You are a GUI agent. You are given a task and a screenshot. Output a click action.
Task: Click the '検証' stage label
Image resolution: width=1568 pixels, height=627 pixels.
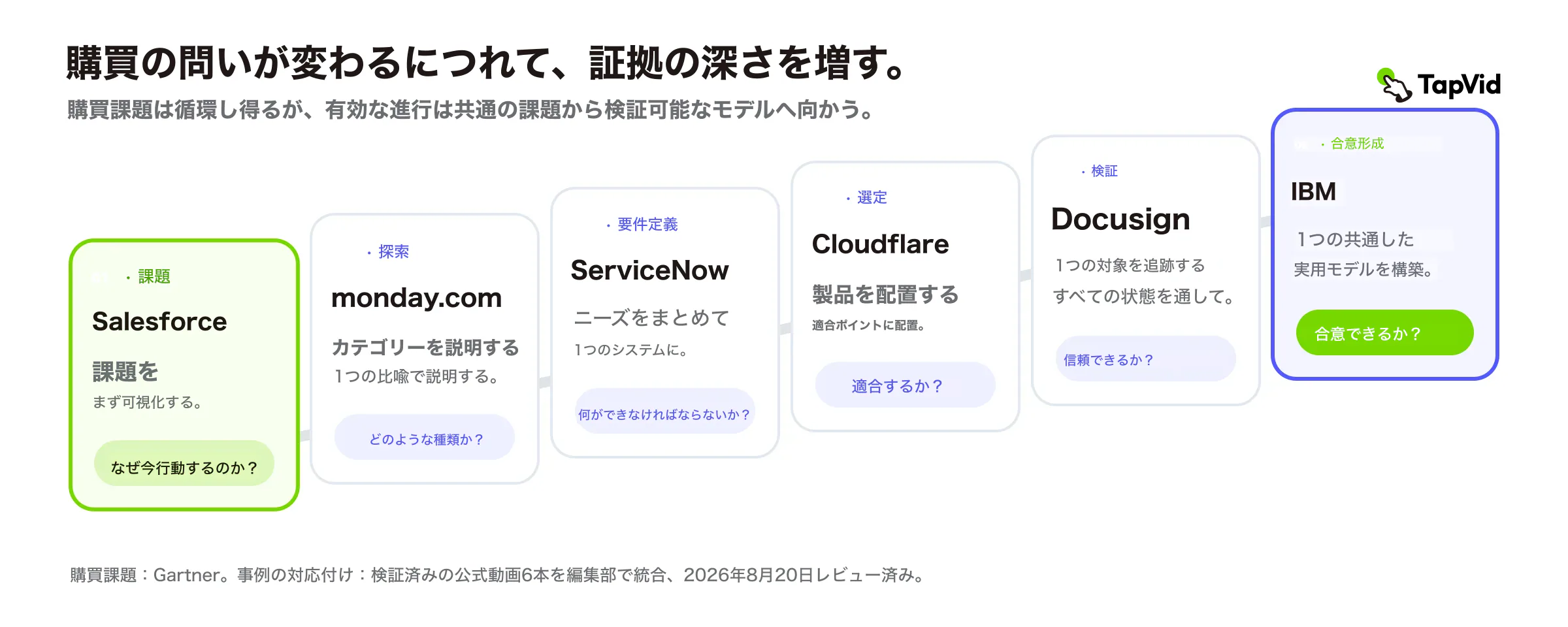point(1105,171)
